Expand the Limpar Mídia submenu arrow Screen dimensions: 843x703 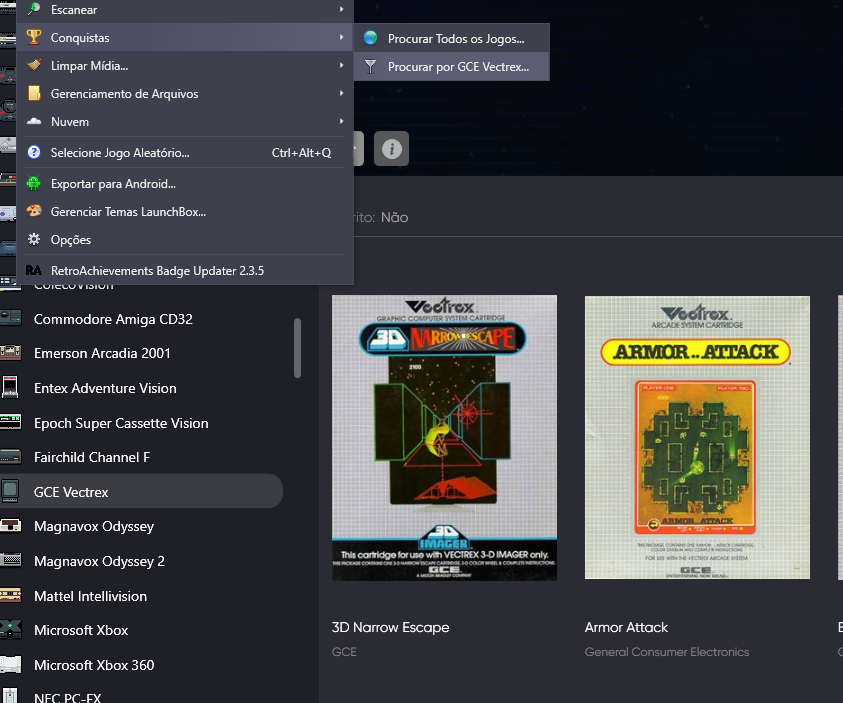click(x=341, y=65)
